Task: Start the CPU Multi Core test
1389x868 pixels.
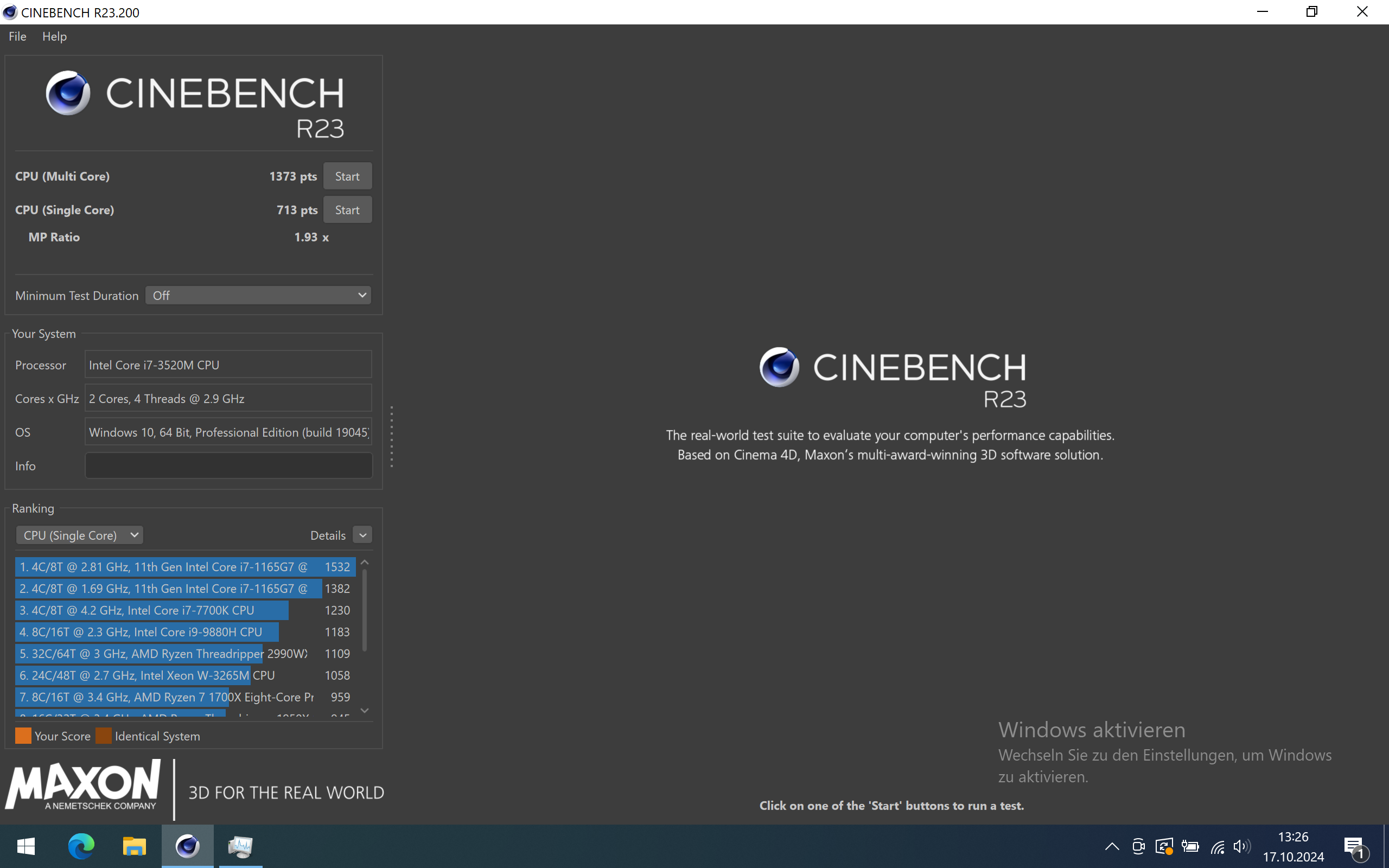Action: (x=347, y=176)
